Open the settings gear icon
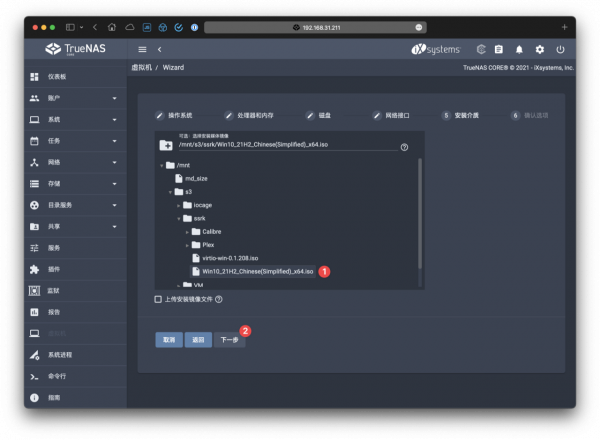This screenshot has width=600, height=440. click(540, 49)
